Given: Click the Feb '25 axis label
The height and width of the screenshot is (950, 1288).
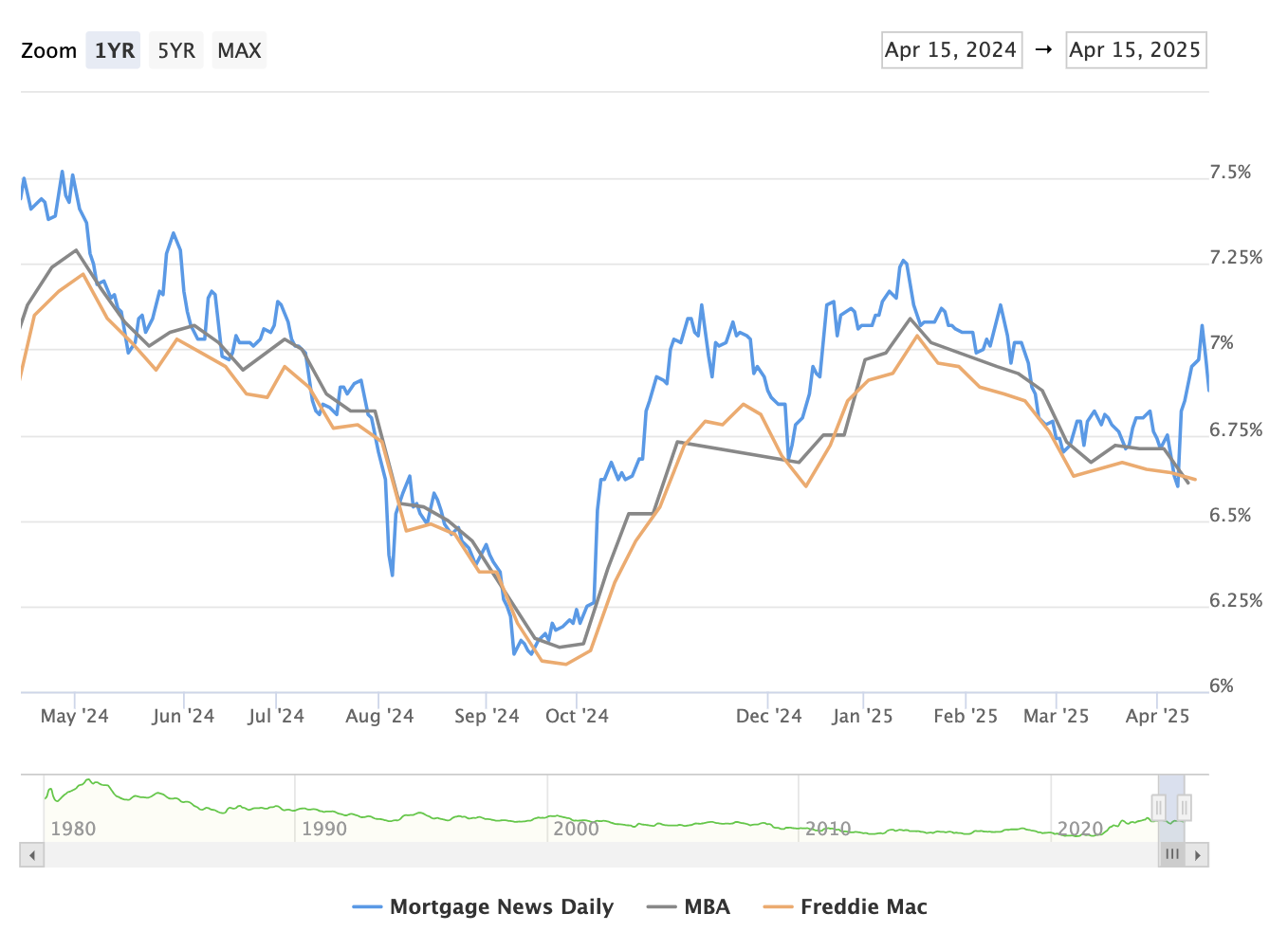Looking at the screenshot, I should click(x=966, y=717).
